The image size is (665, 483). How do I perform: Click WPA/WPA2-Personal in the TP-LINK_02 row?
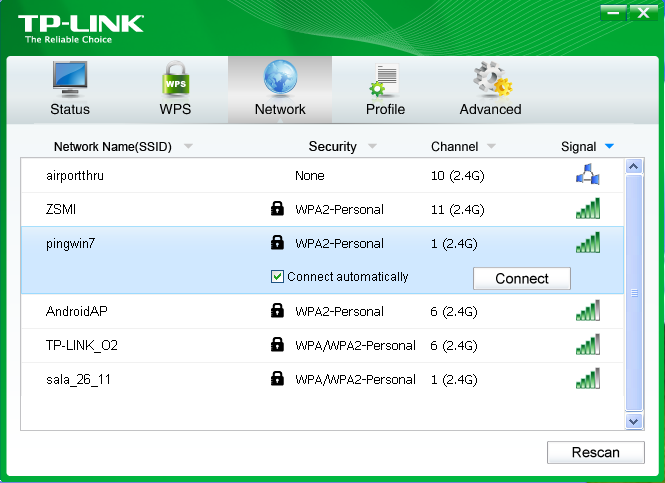click(355, 346)
